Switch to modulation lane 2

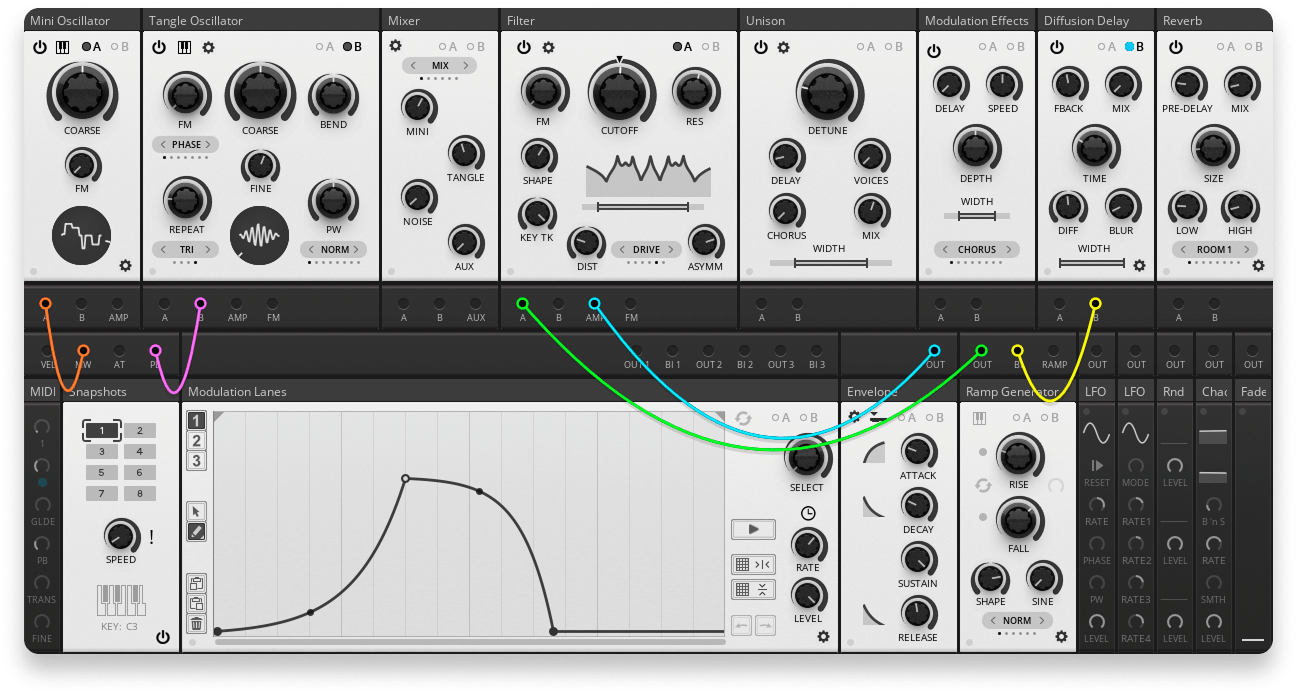197,441
